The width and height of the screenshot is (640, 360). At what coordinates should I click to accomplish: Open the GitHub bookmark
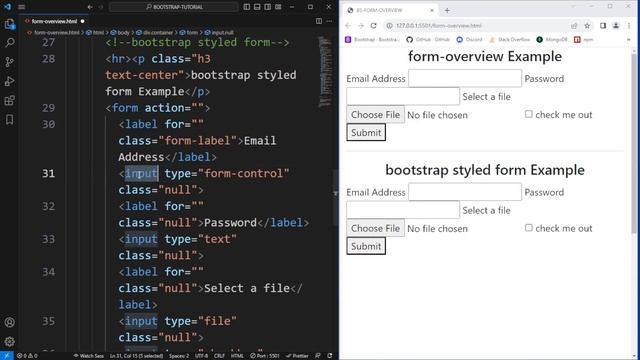point(428,40)
